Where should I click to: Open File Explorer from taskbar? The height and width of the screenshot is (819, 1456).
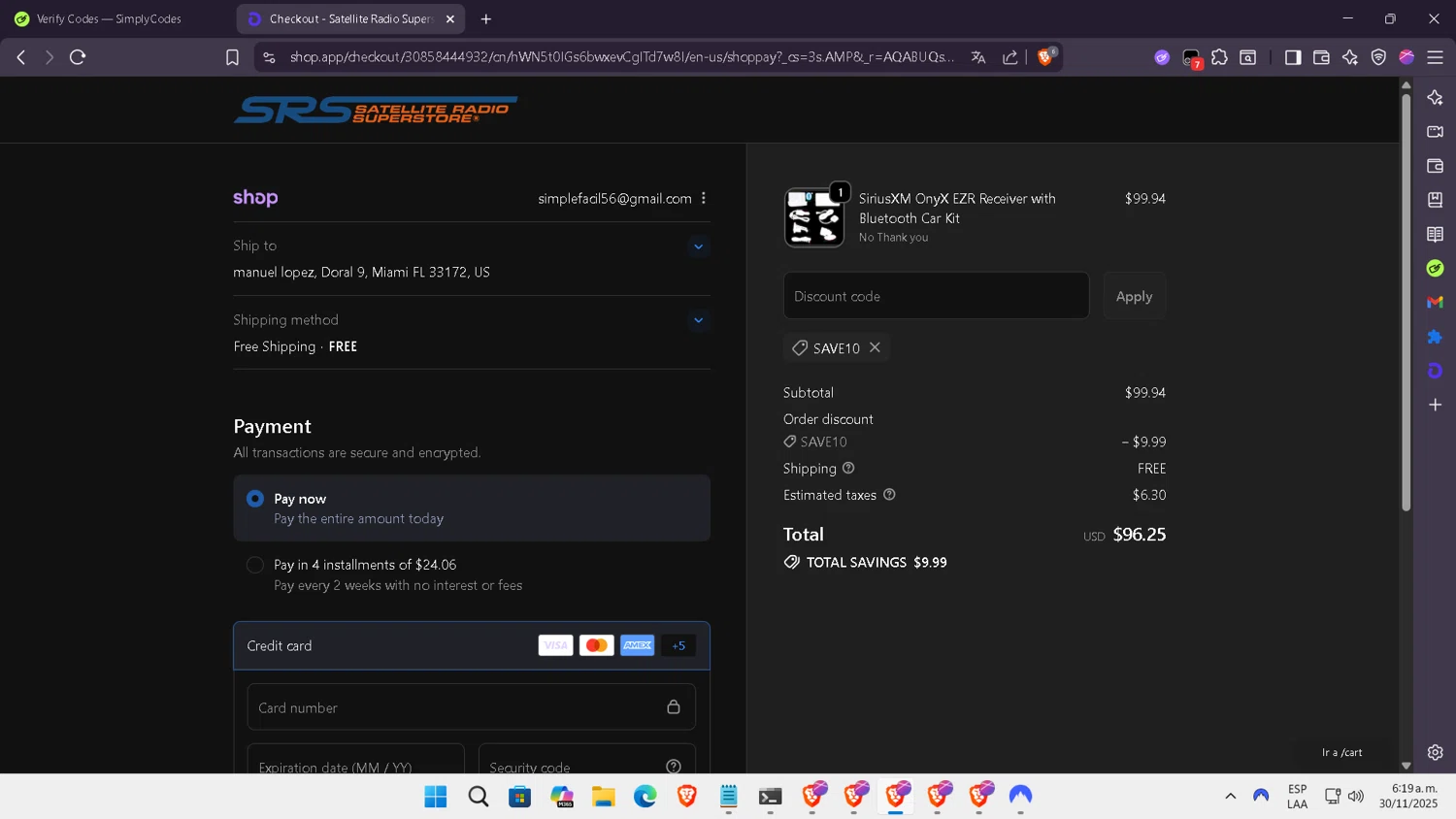[604, 797]
